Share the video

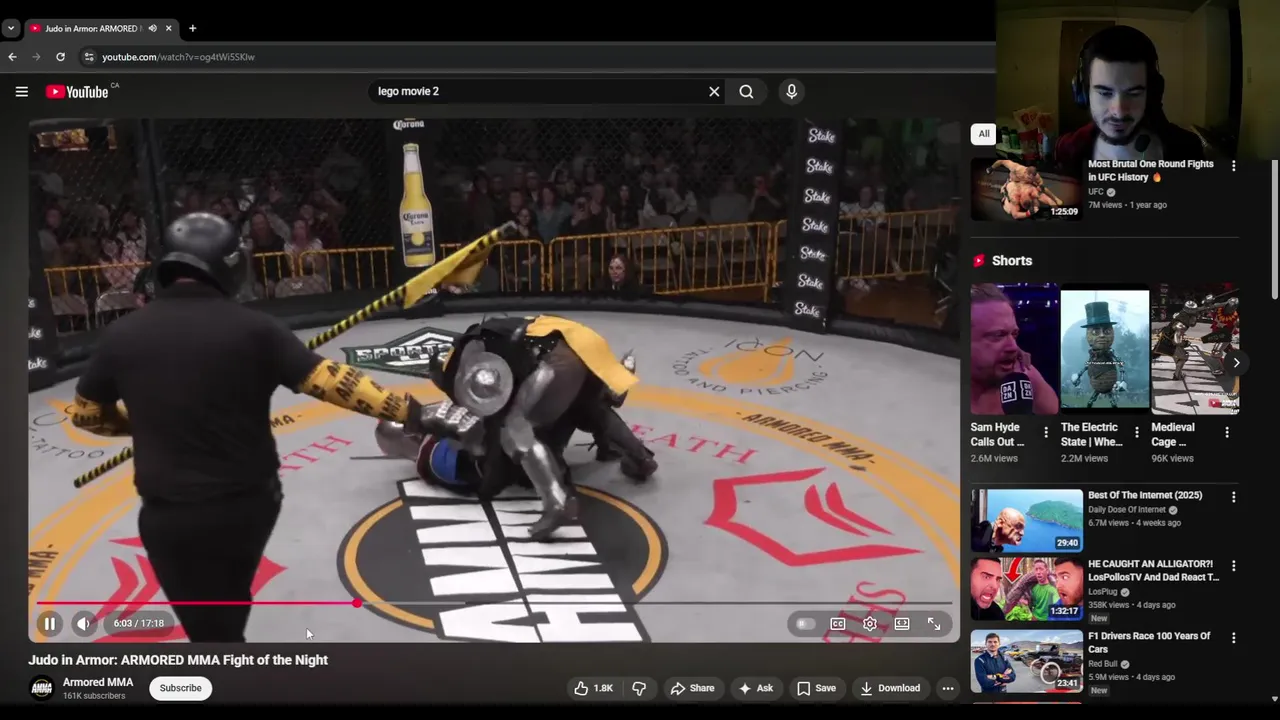click(692, 688)
